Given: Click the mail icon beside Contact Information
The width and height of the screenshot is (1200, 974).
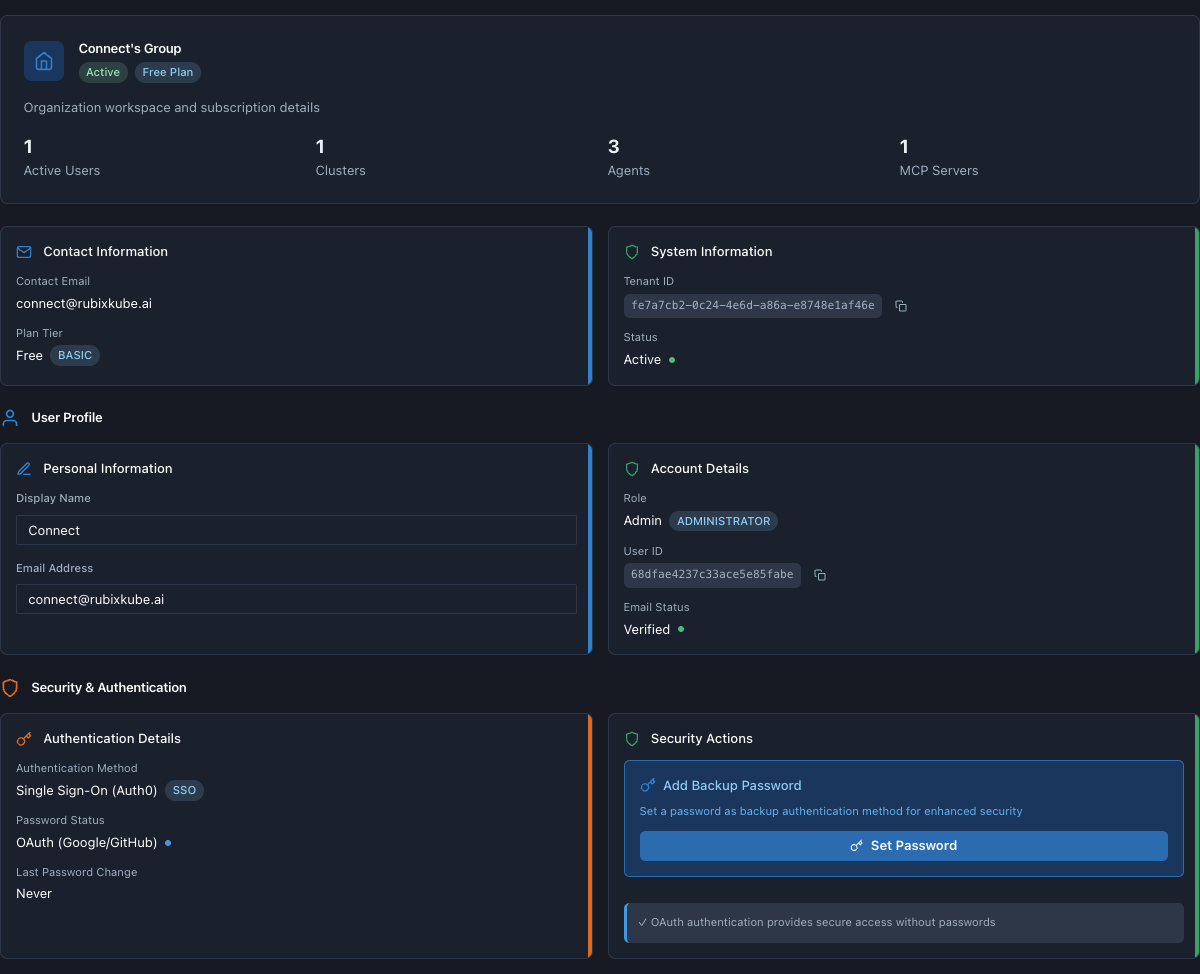Looking at the screenshot, I should pos(23,251).
